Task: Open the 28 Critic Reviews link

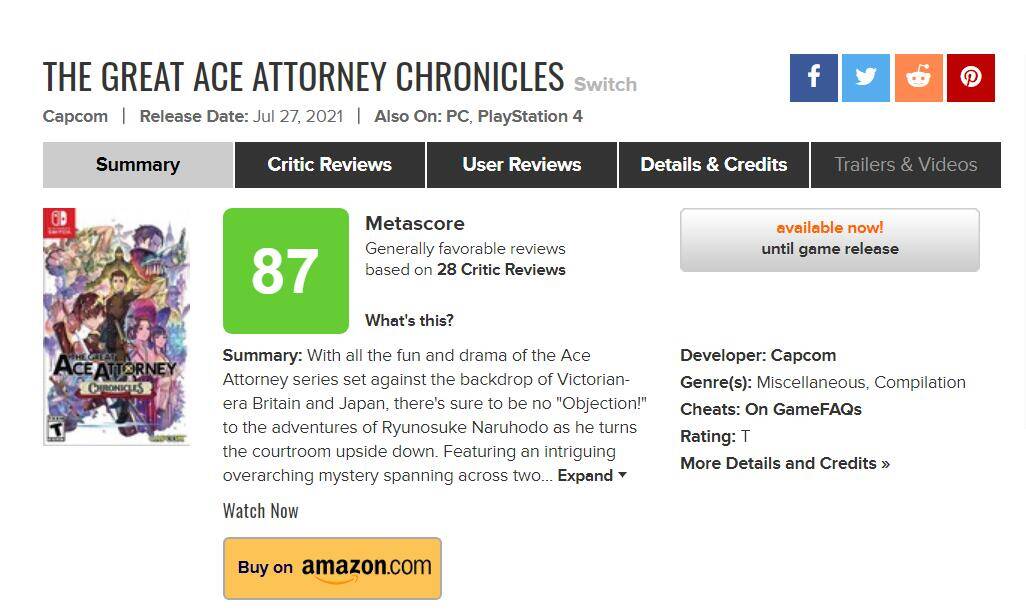Action: pyautogui.click(x=501, y=270)
